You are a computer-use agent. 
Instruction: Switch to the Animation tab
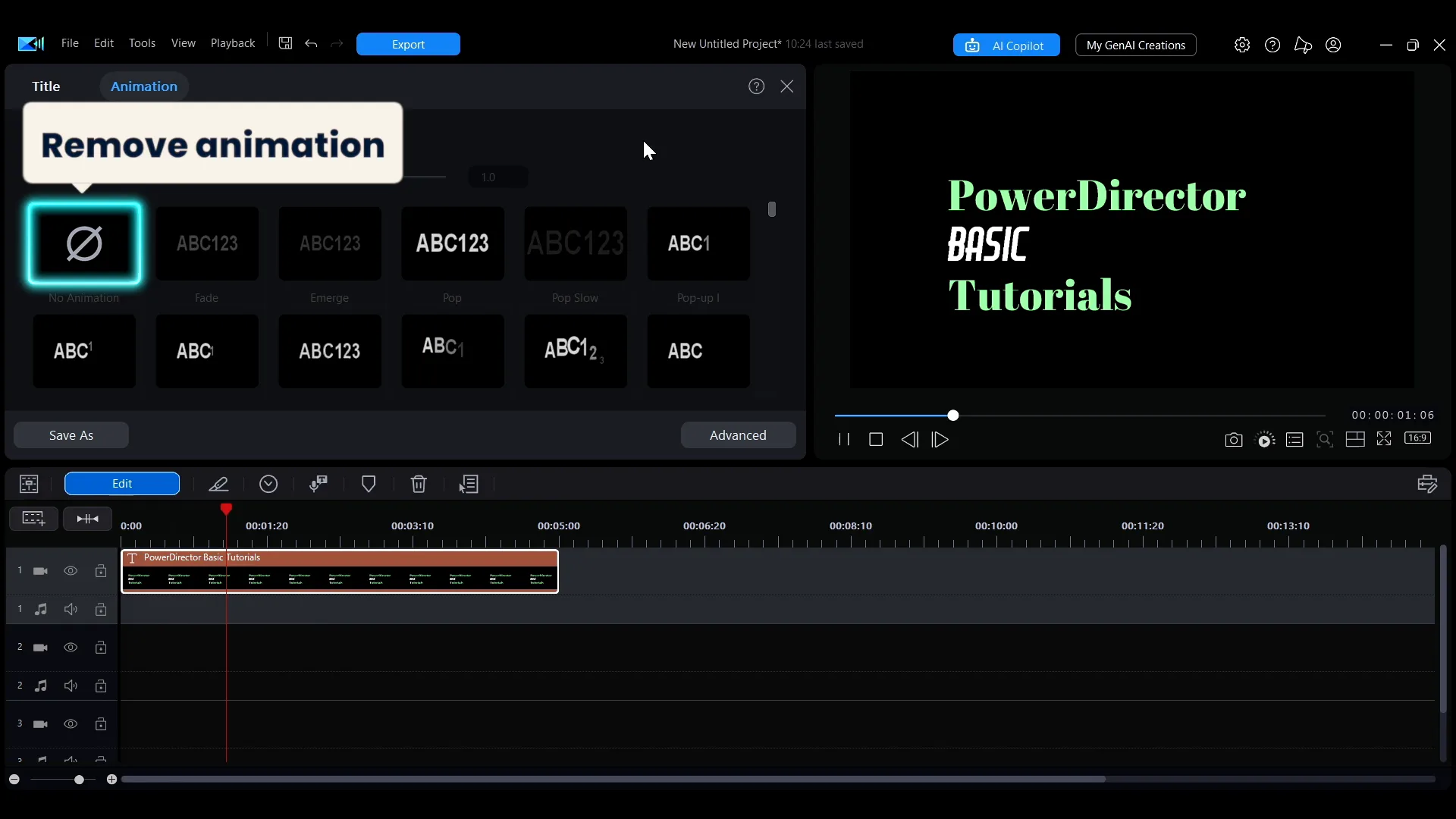[144, 86]
